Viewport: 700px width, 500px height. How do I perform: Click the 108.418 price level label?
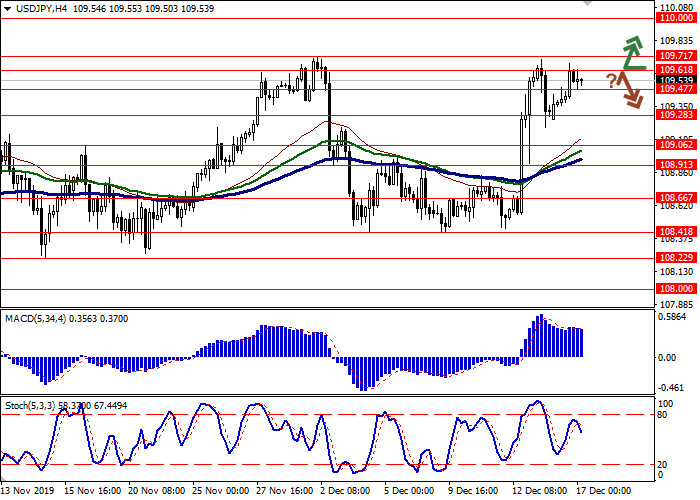tap(676, 232)
